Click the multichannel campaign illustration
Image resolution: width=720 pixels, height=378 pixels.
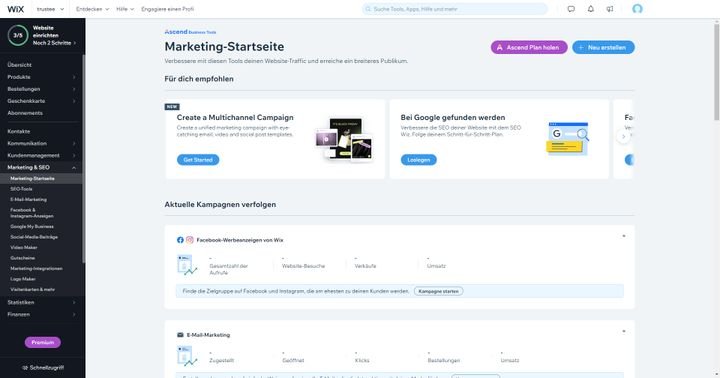pyautogui.click(x=344, y=139)
